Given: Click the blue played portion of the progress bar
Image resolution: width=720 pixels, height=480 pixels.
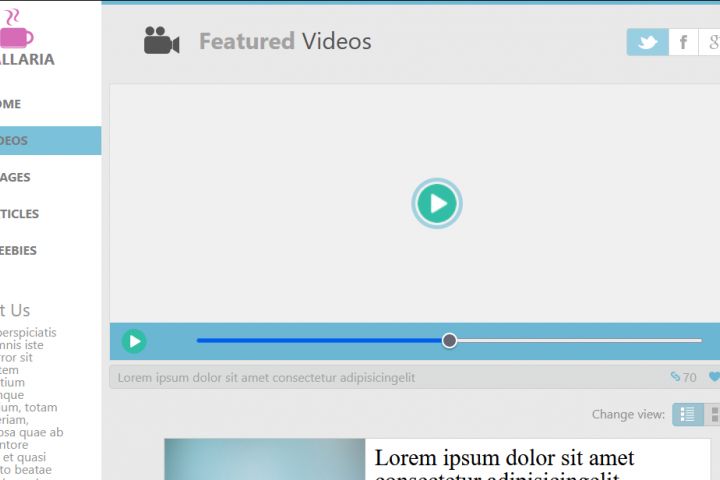Looking at the screenshot, I should pyautogui.click(x=320, y=341).
